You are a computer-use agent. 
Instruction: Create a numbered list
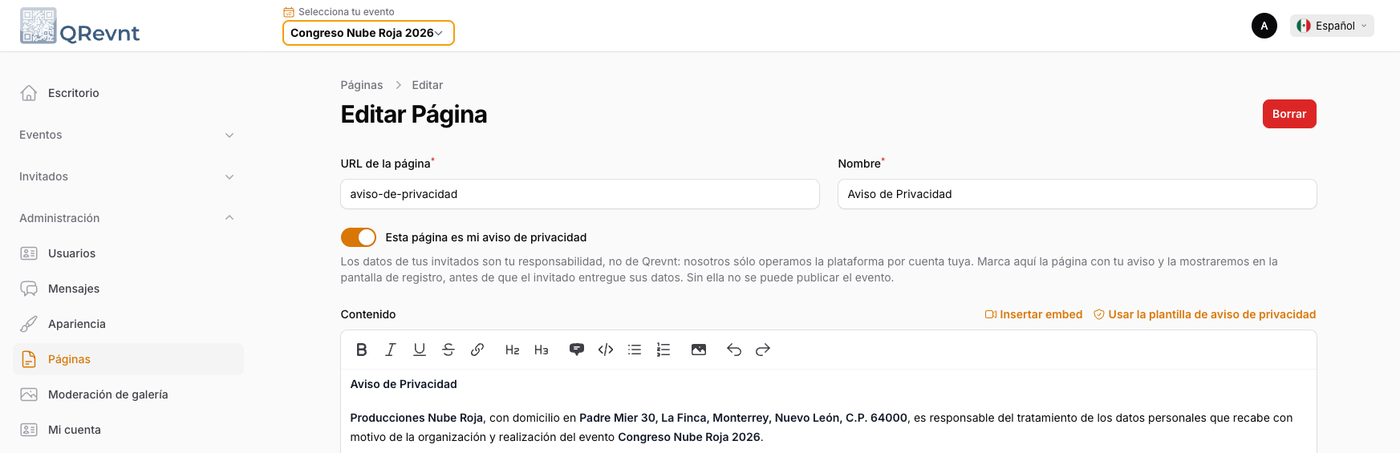[x=663, y=349]
